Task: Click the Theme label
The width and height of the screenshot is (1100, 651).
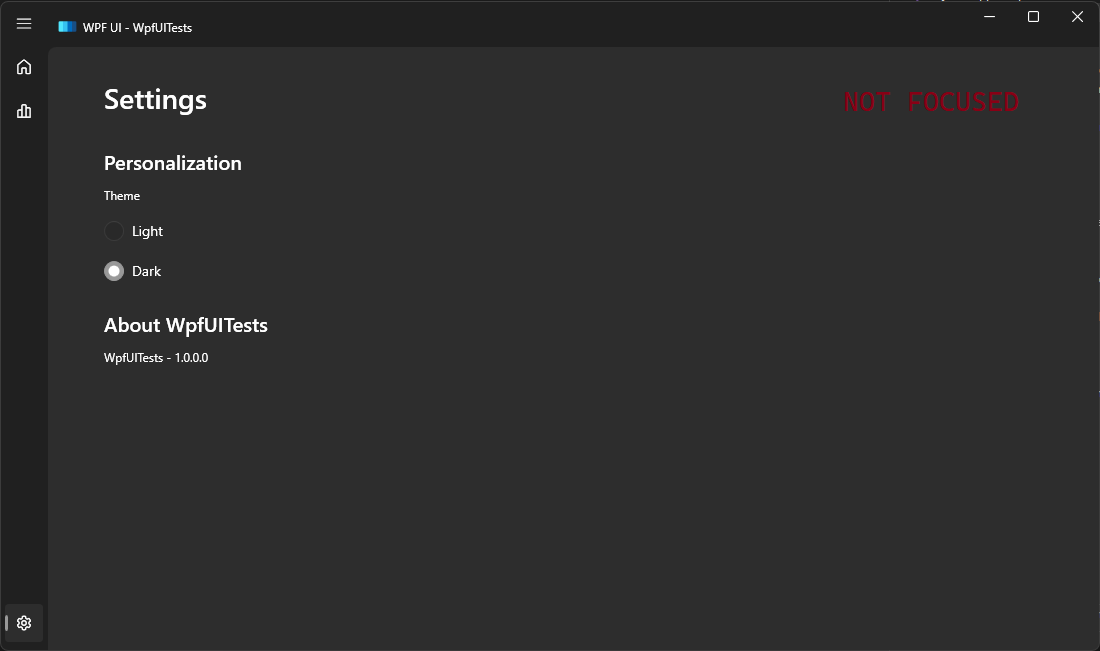Action: click(121, 195)
